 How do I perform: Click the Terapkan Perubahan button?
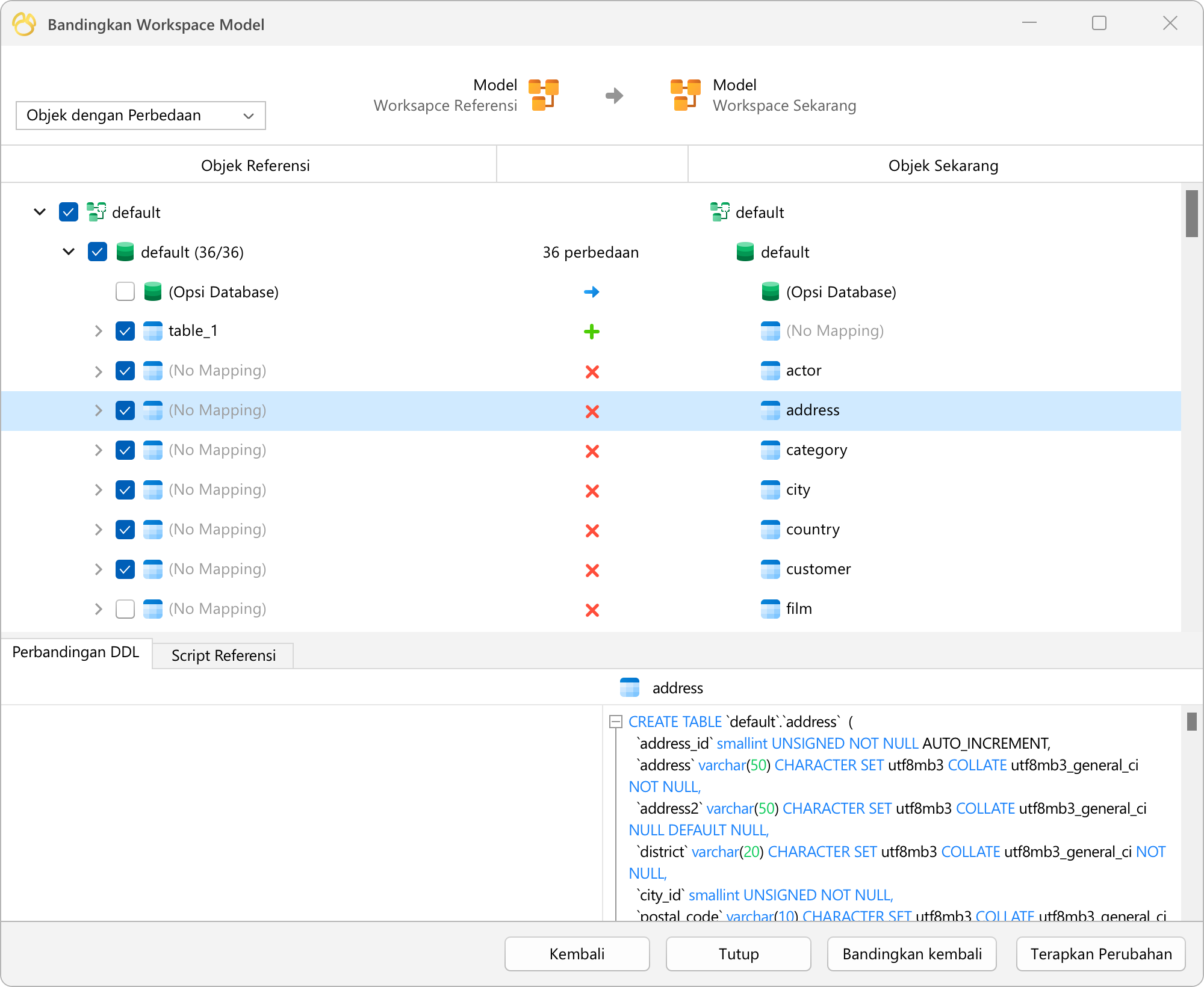tap(1101, 954)
